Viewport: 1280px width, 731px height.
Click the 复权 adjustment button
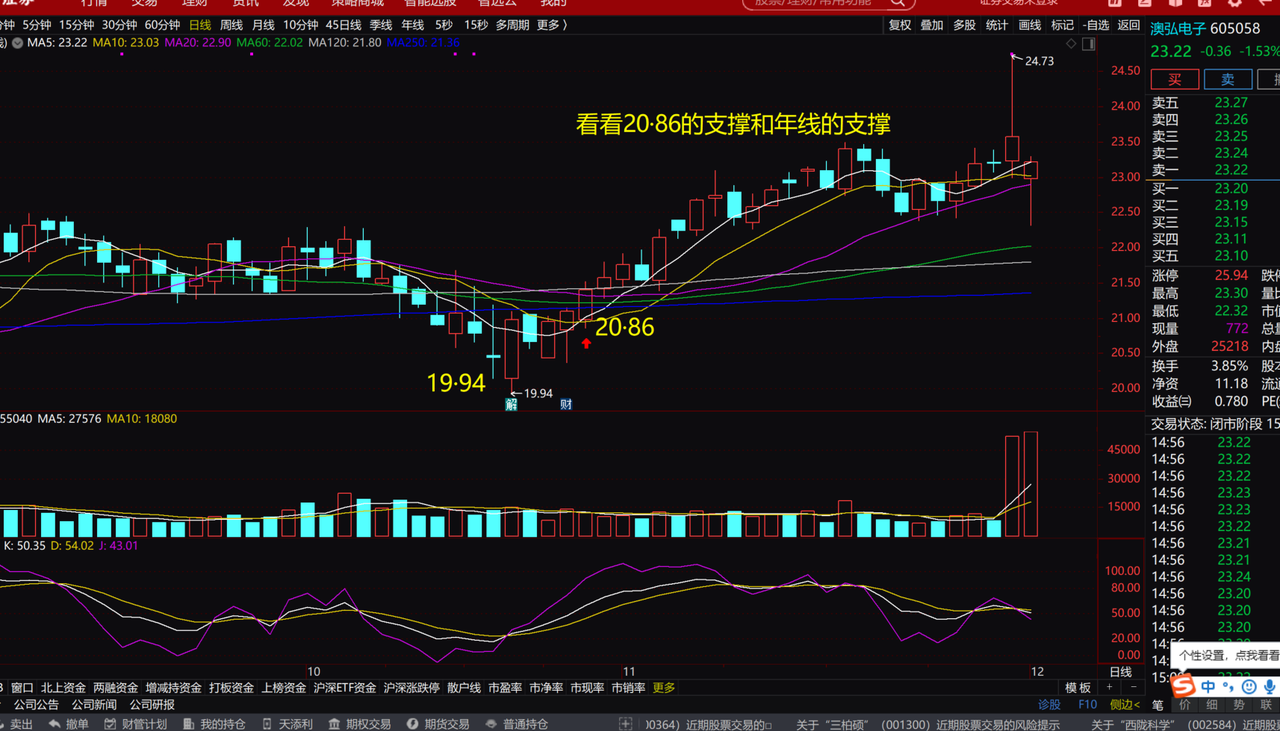(900, 25)
